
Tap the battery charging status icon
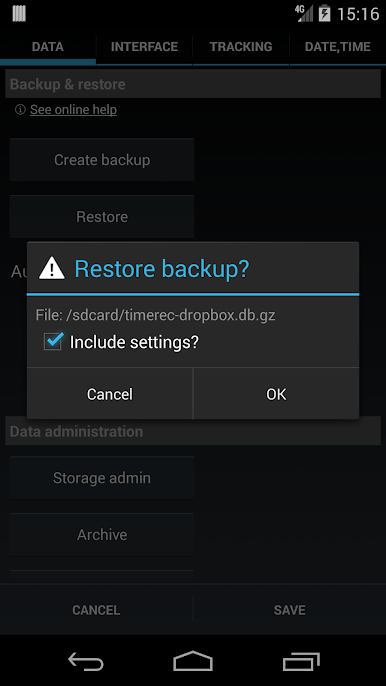click(324, 14)
